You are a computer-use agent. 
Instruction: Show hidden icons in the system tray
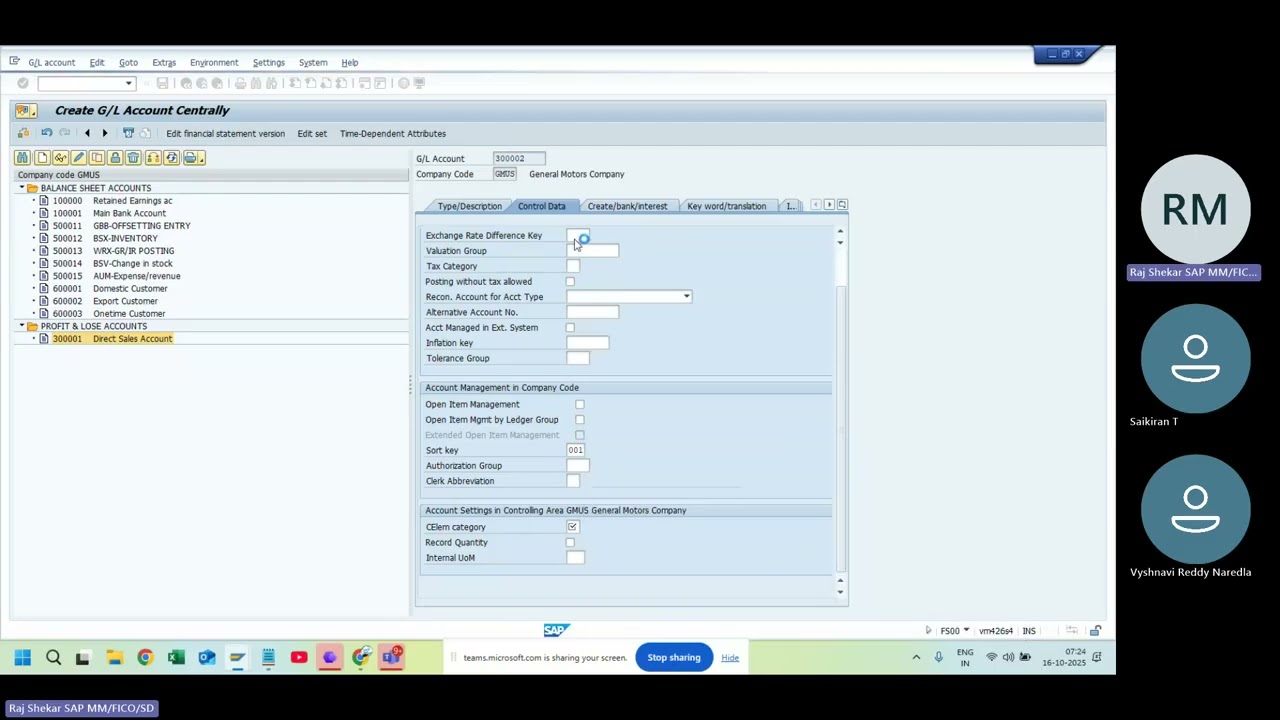point(915,657)
